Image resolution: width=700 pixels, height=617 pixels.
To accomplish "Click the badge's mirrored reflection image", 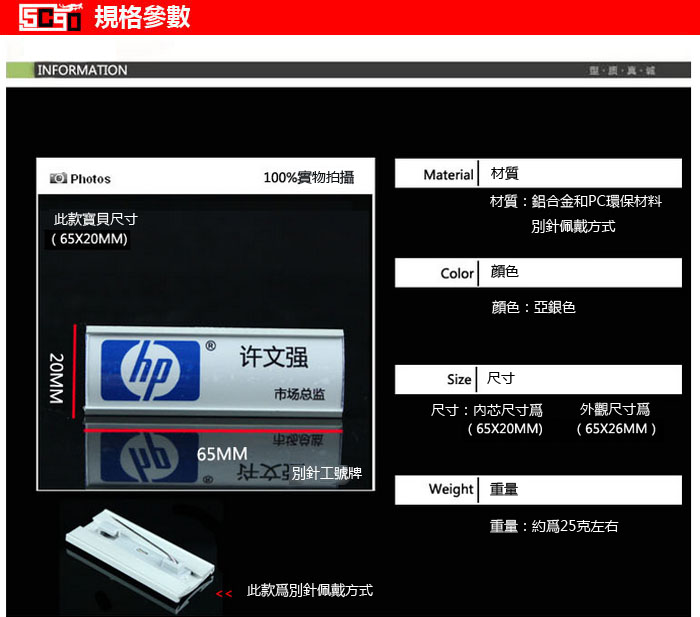I will [x=214, y=455].
